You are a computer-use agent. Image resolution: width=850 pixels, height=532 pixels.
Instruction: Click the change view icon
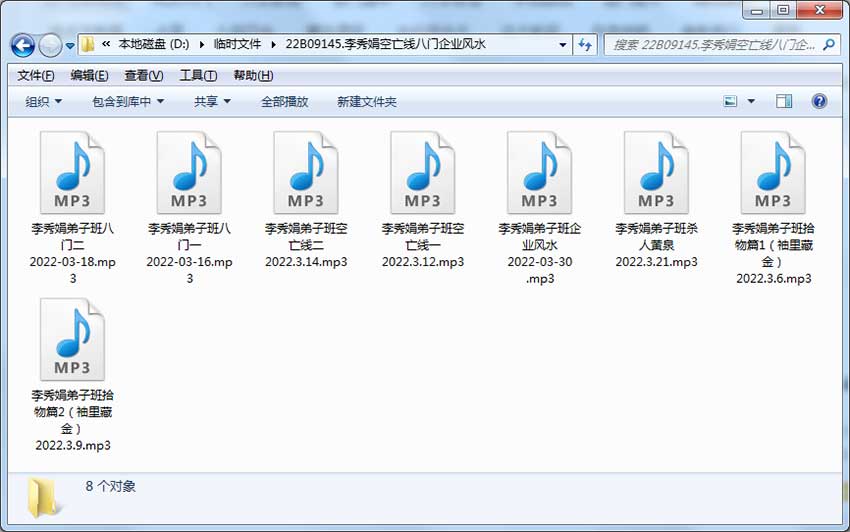730,101
